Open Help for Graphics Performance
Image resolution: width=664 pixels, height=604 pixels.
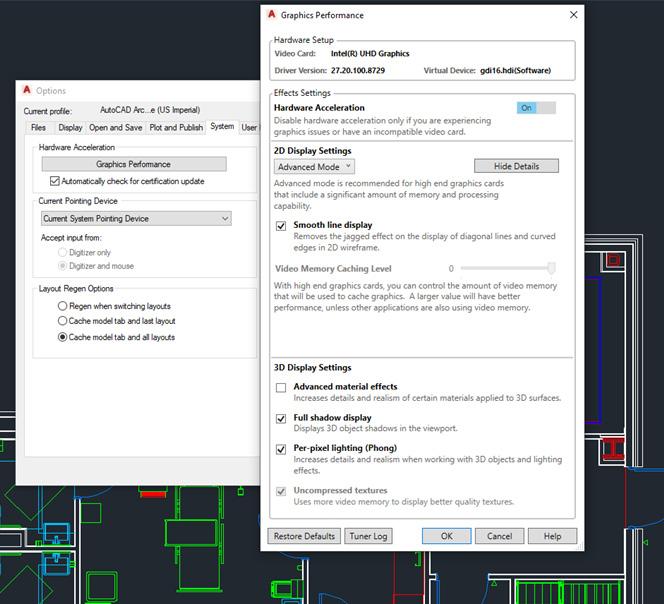click(552, 536)
